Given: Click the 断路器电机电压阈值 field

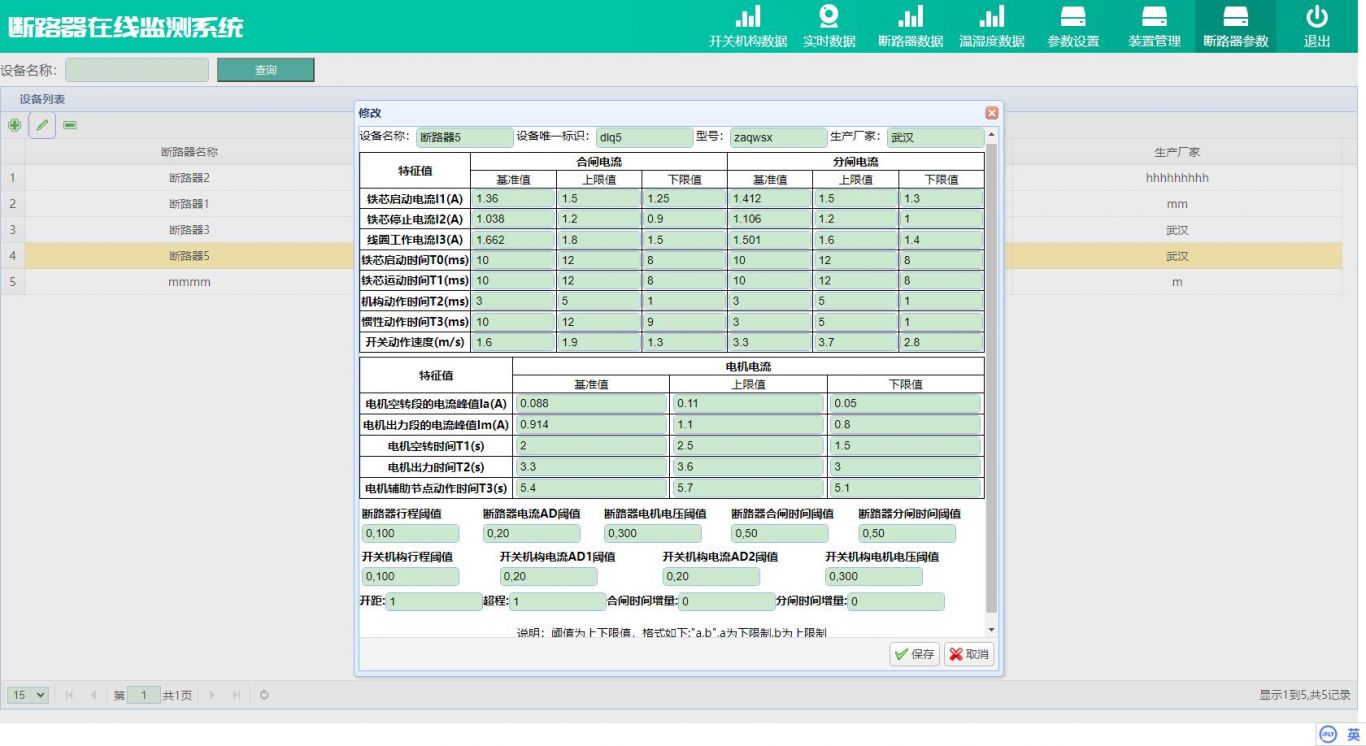Looking at the screenshot, I should 653,533.
